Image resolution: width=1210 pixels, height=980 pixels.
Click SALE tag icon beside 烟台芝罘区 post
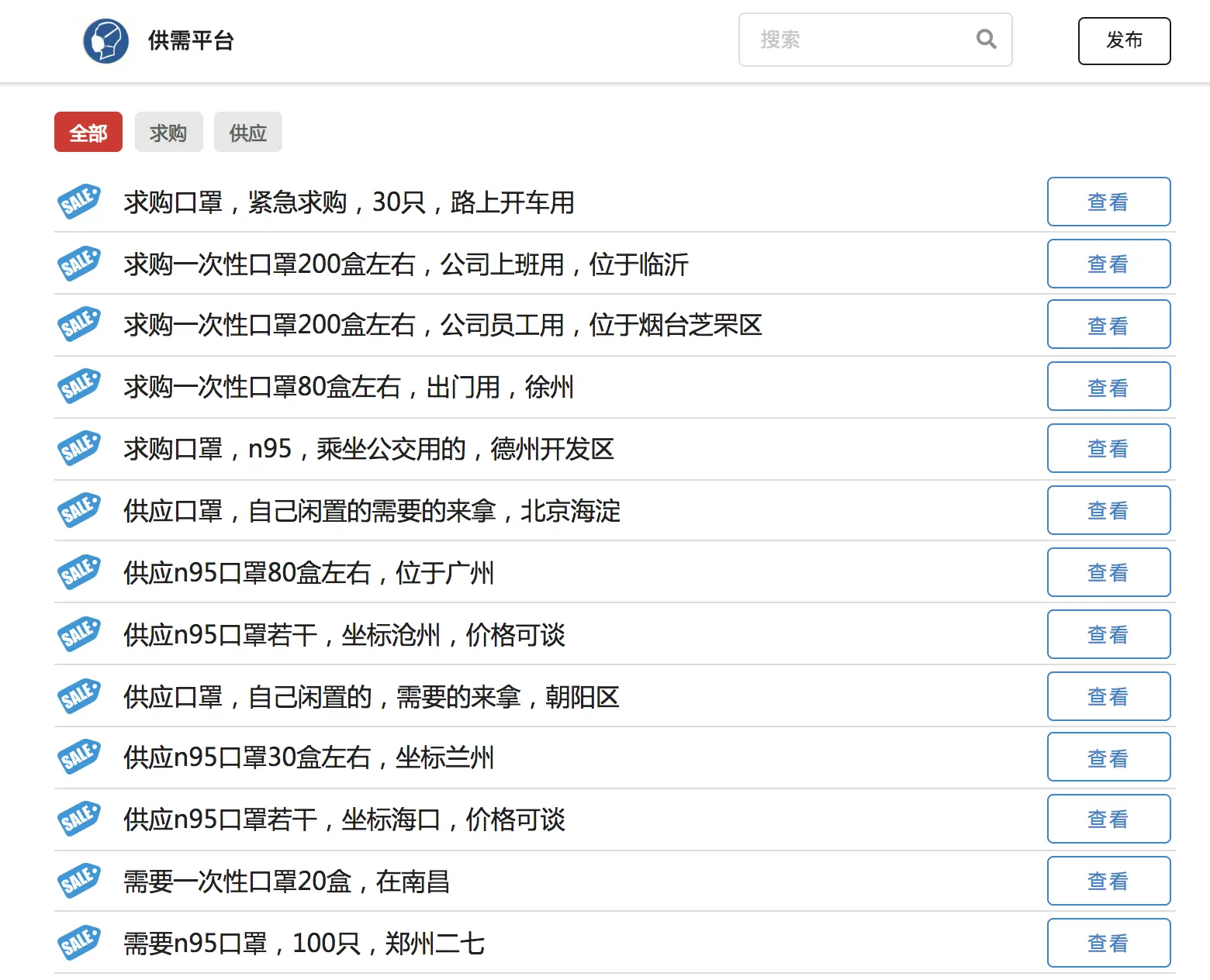coord(79,324)
